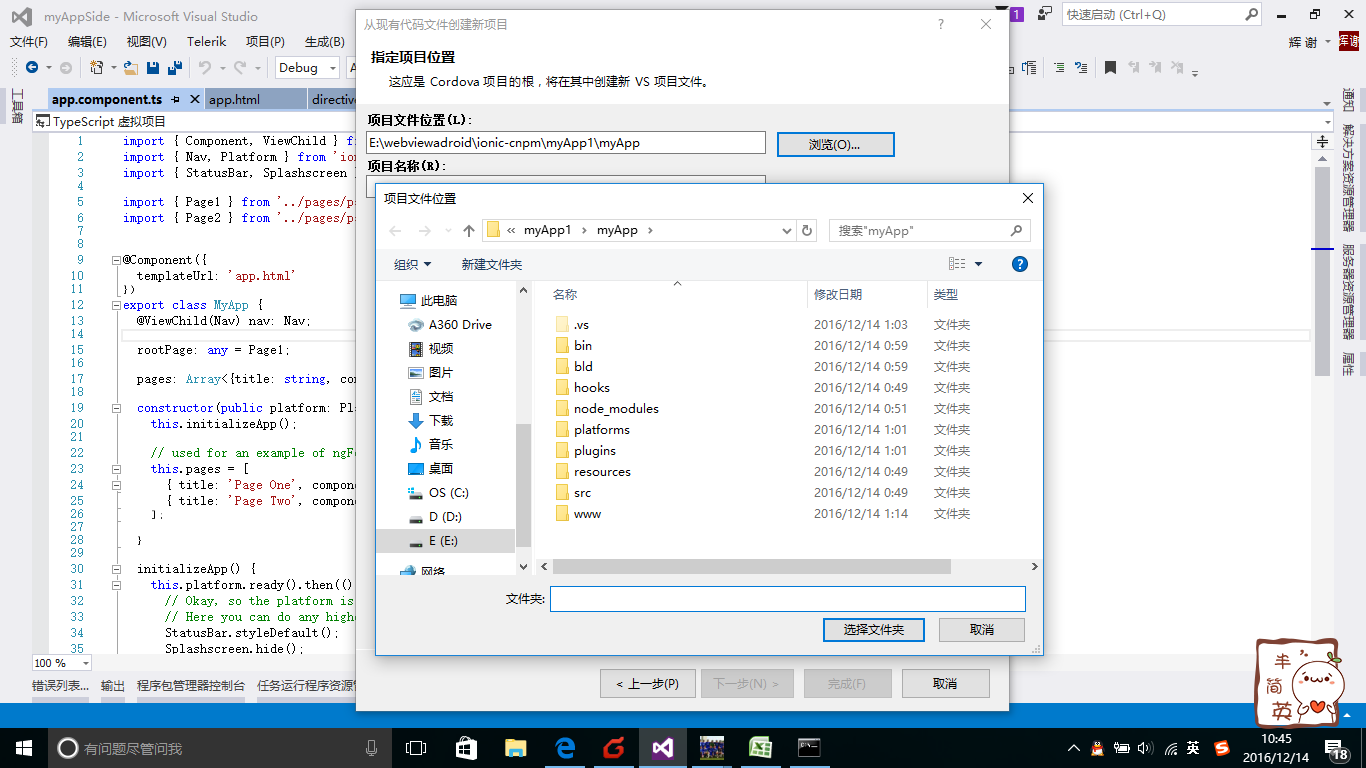Click 取消 in the folder dialog
1366x768 pixels.
coord(982,630)
